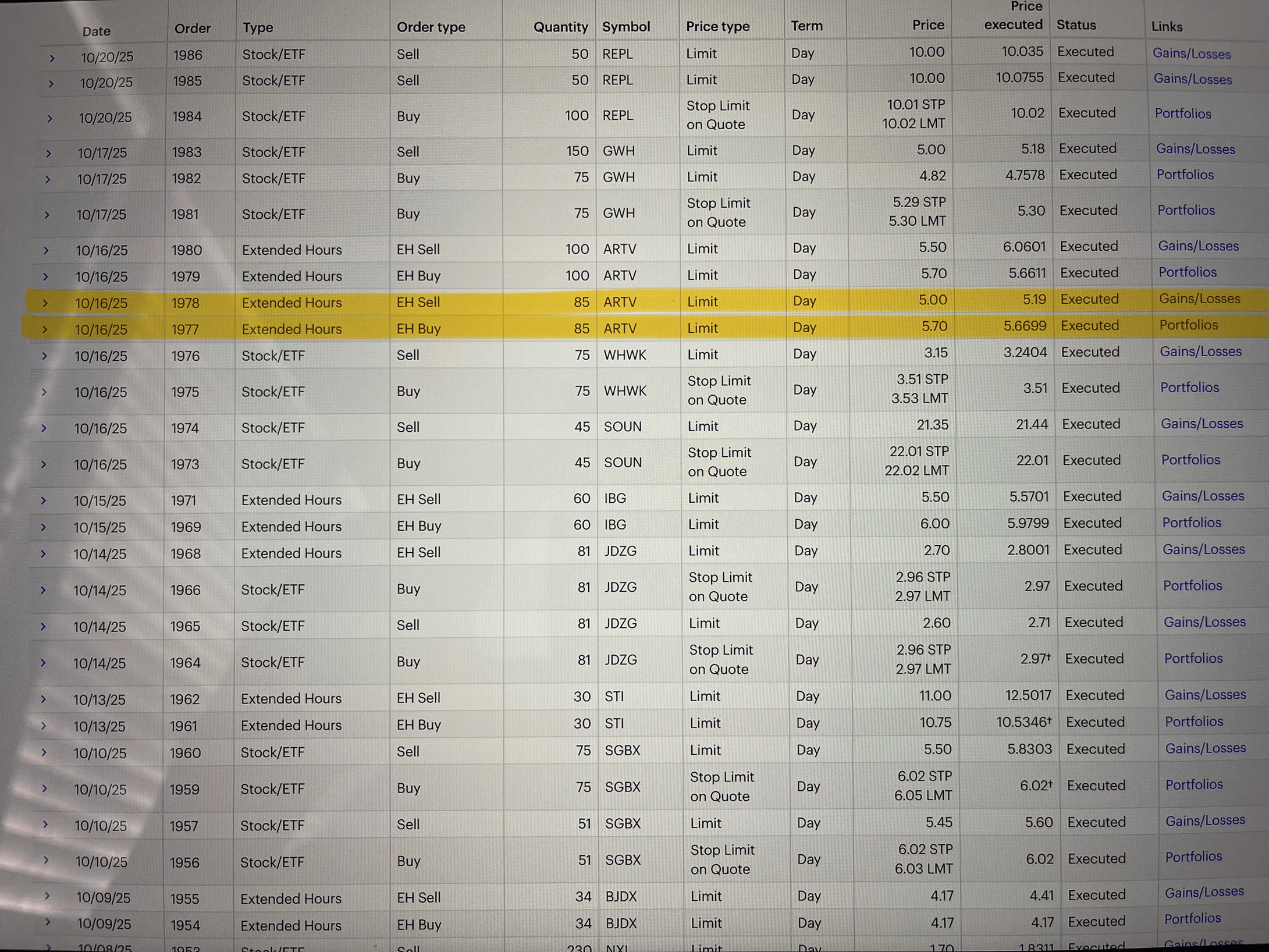Expand order 1984 REPL buy row
Image resolution: width=1269 pixels, height=952 pixels.
[x=50, y=119]
